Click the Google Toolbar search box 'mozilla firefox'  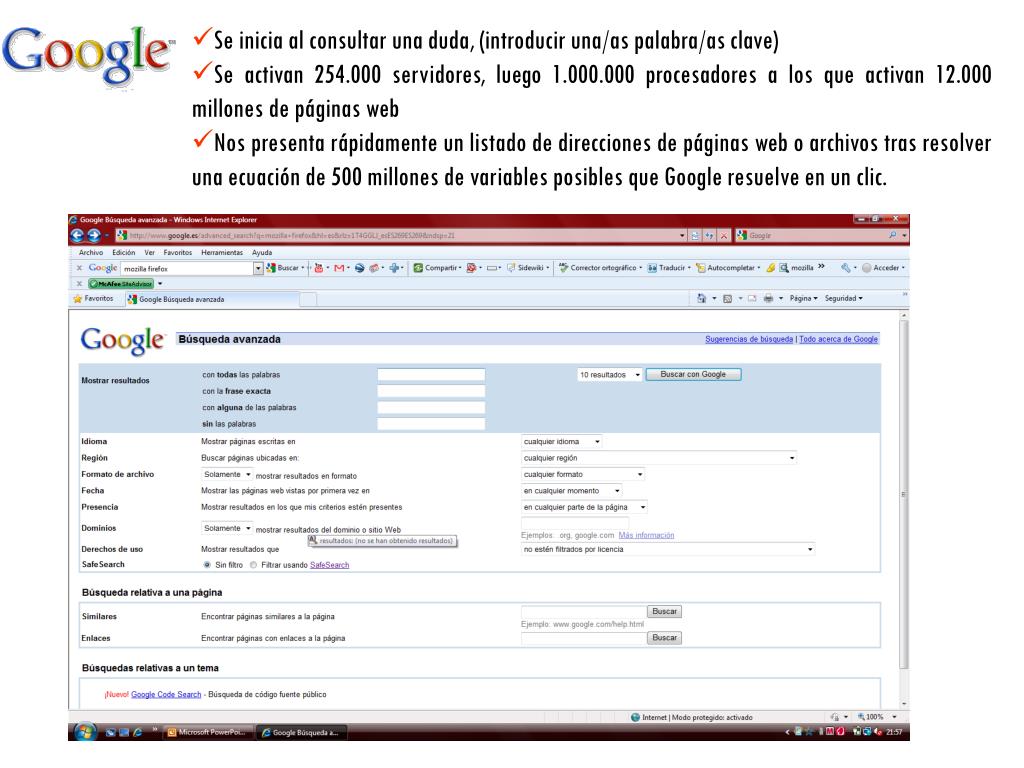187,268
